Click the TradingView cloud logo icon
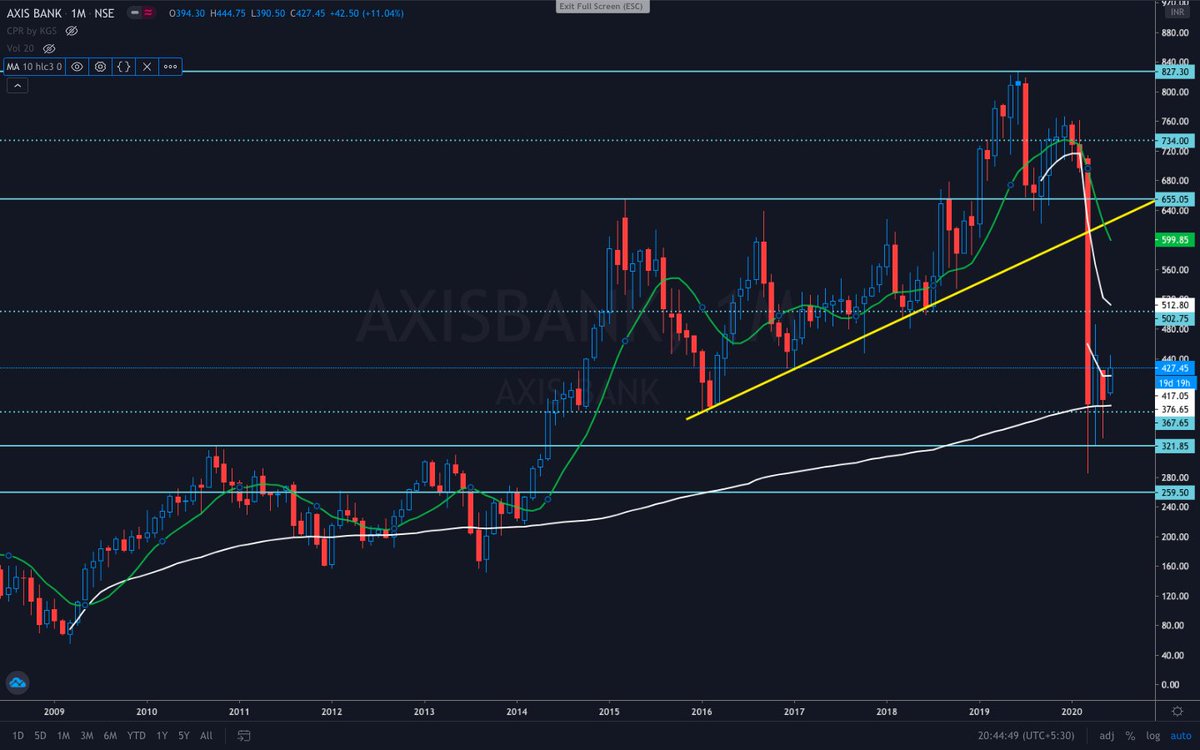 (17, 684)
